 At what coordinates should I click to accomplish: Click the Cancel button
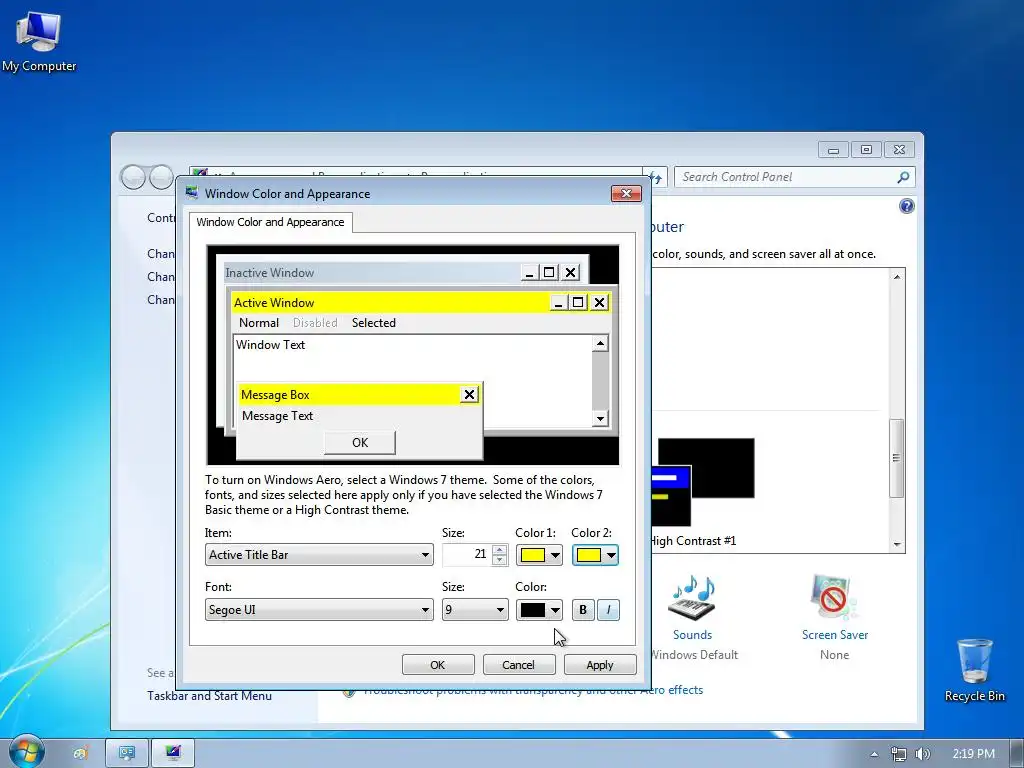519,665
